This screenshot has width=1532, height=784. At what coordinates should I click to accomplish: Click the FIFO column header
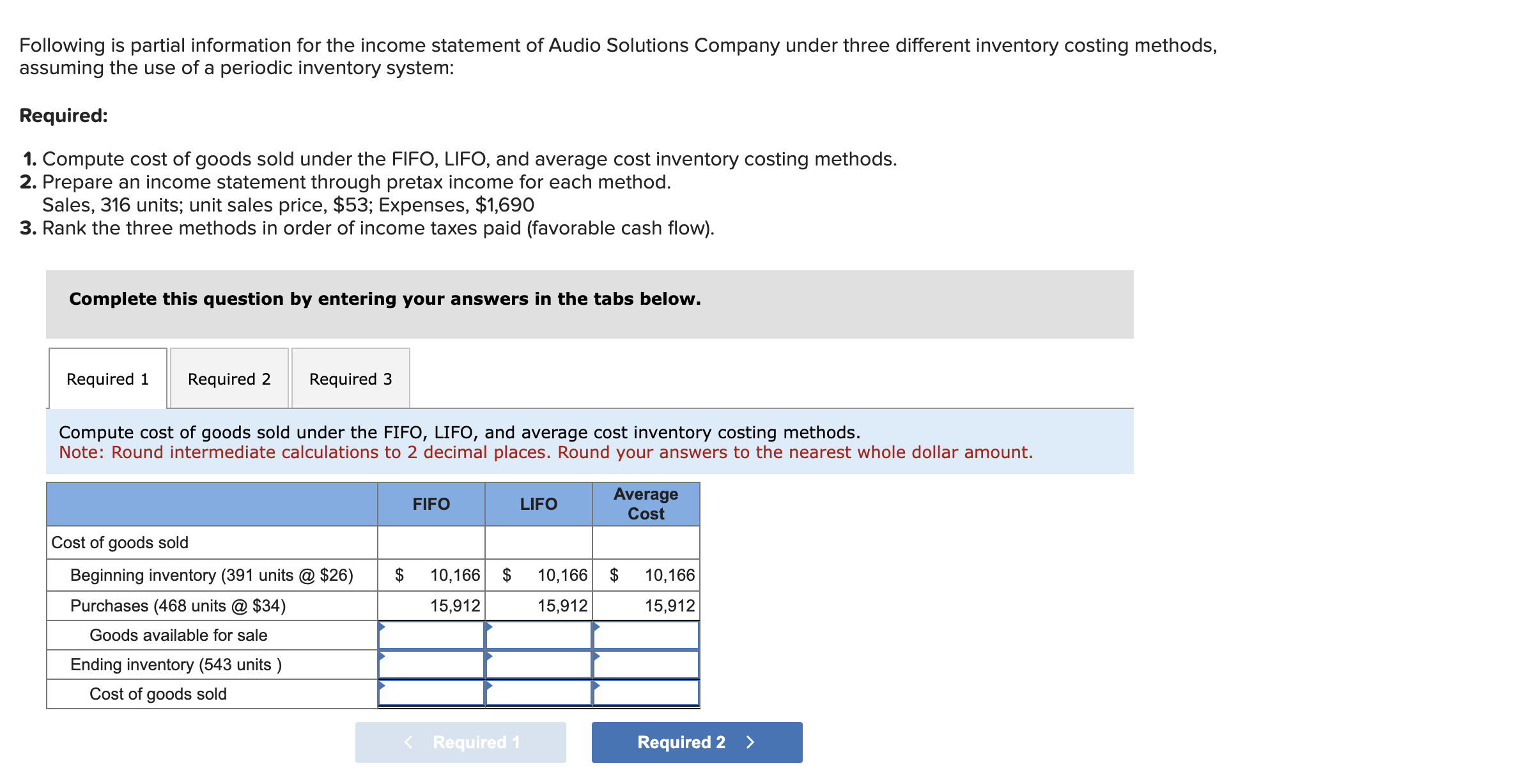431,504
